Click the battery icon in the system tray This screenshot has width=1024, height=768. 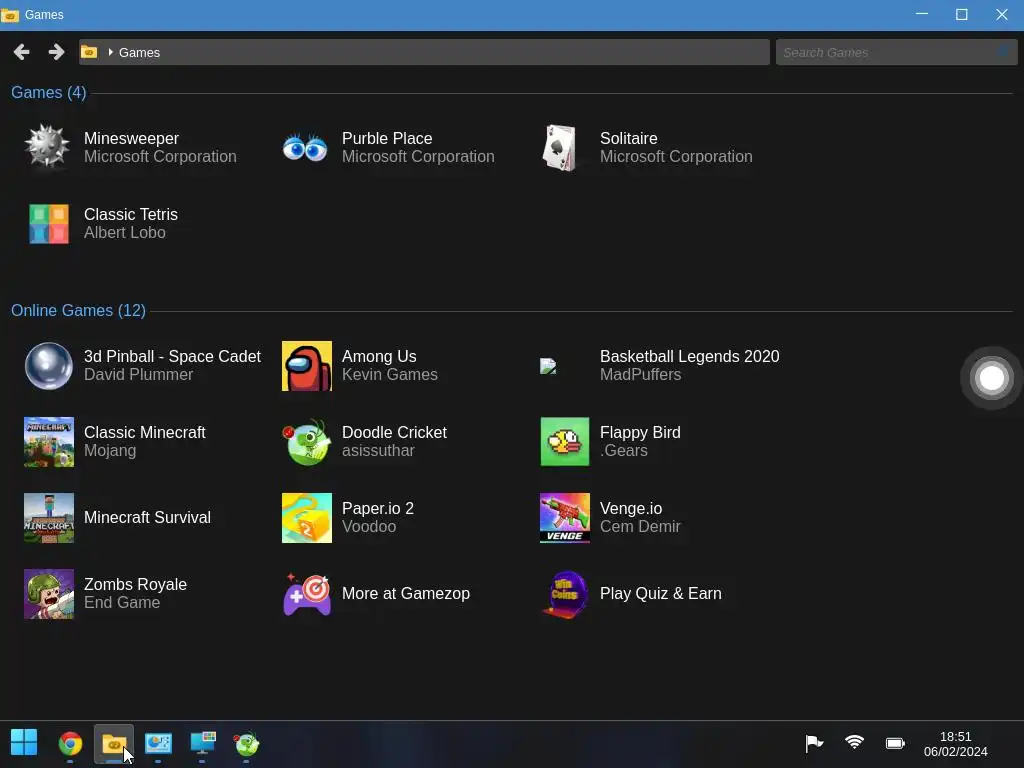click(895, 743)
